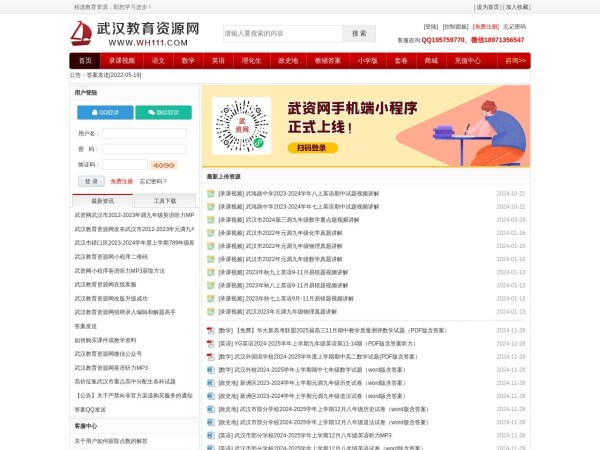The width and height of the screenshot is (600, 450).
Task: Click the green icon beside 武汉市2024届三调九年级数学
Action: click(x=210, y=219)
